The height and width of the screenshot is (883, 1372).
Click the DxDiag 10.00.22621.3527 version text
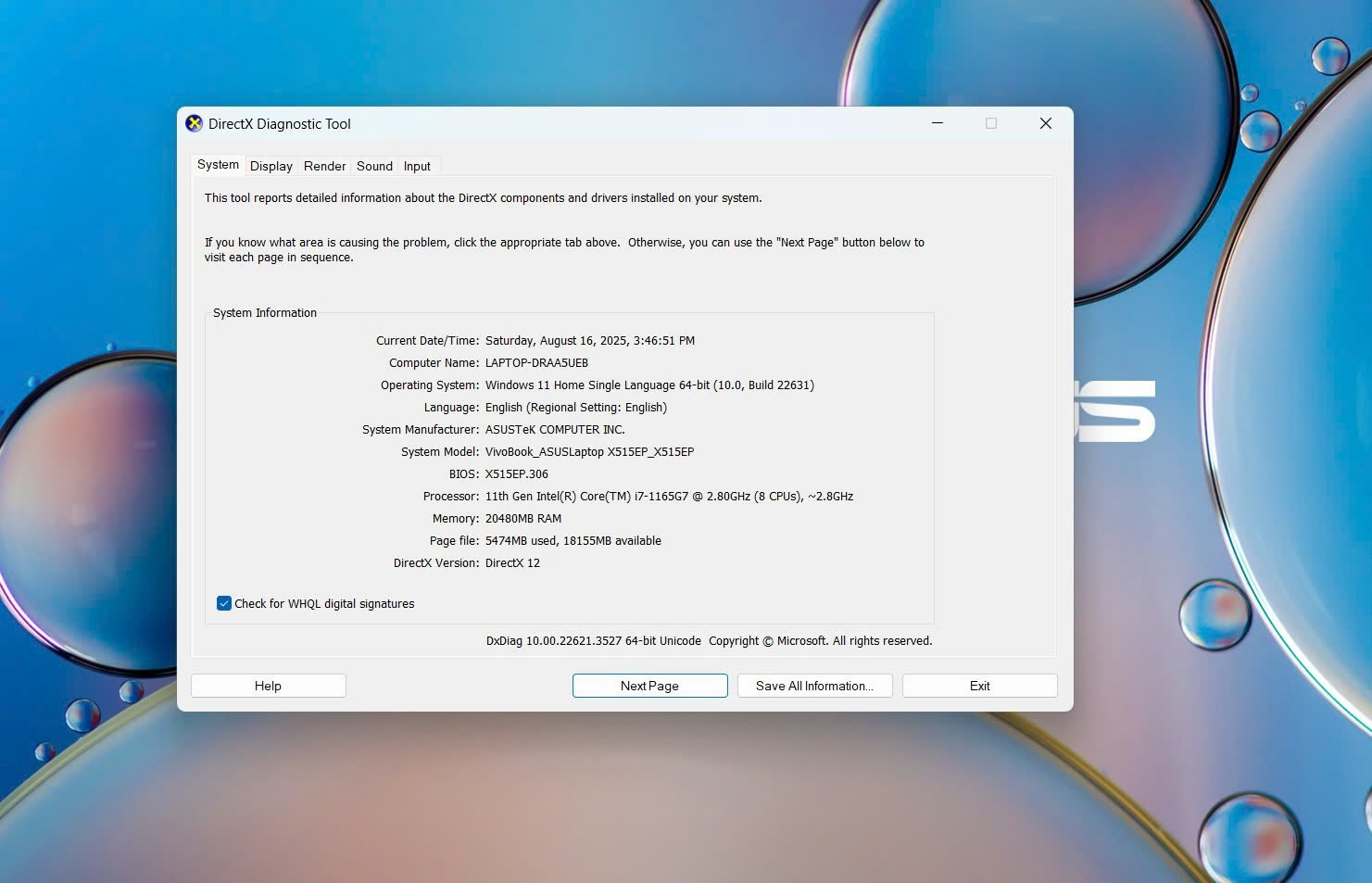tap(594, 641)
